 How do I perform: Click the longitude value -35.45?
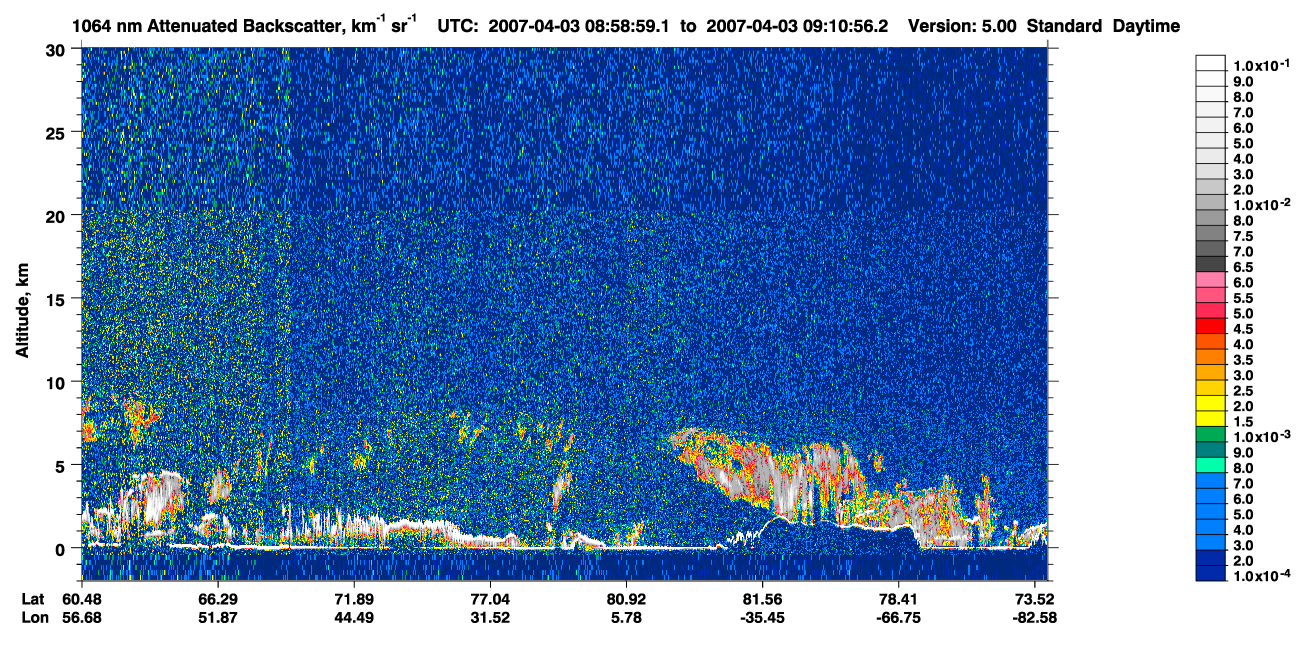click(x=763, y=618)
